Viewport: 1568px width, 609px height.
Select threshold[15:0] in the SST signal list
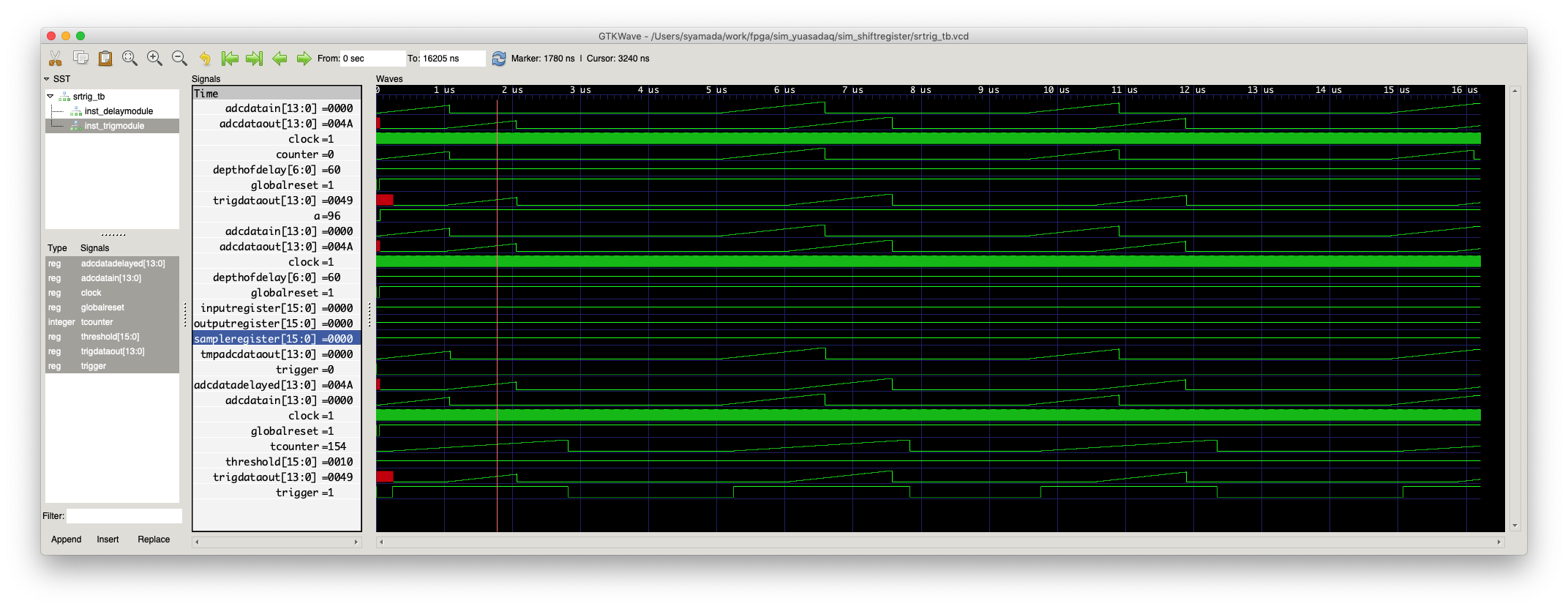point(112,337)
